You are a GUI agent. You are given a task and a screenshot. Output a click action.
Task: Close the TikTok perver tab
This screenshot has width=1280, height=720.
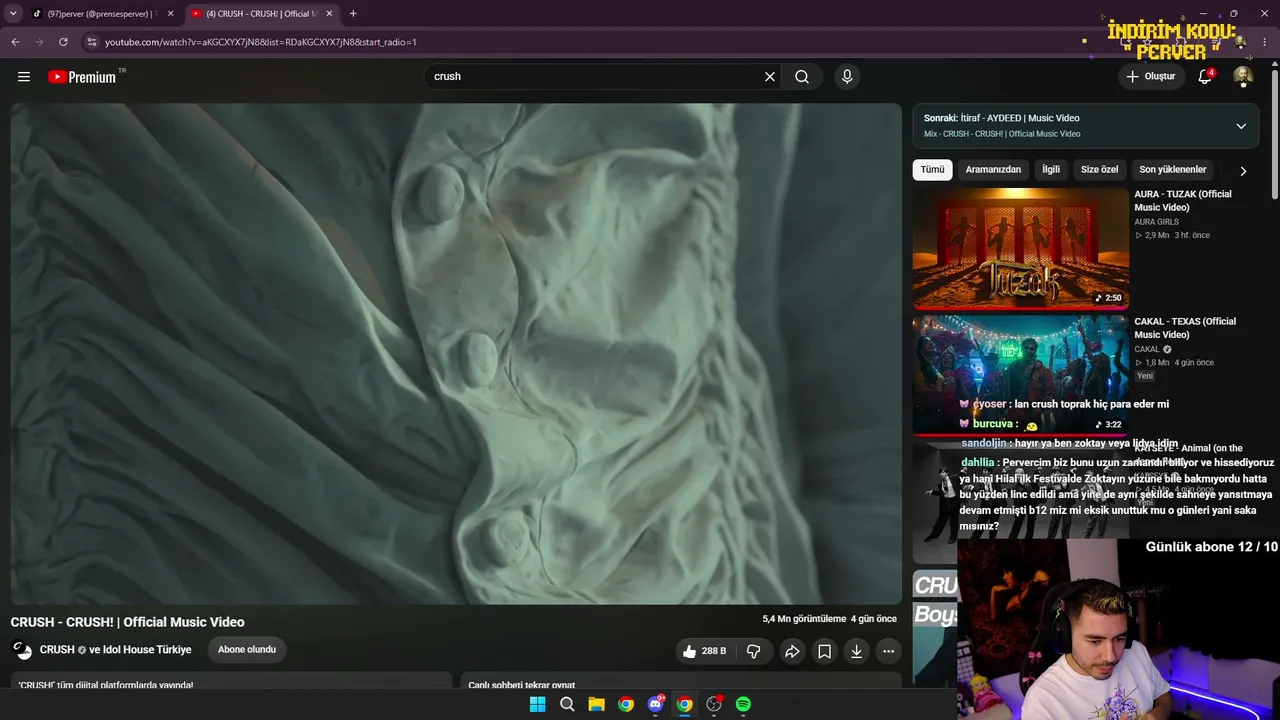(x=170, y=14)
